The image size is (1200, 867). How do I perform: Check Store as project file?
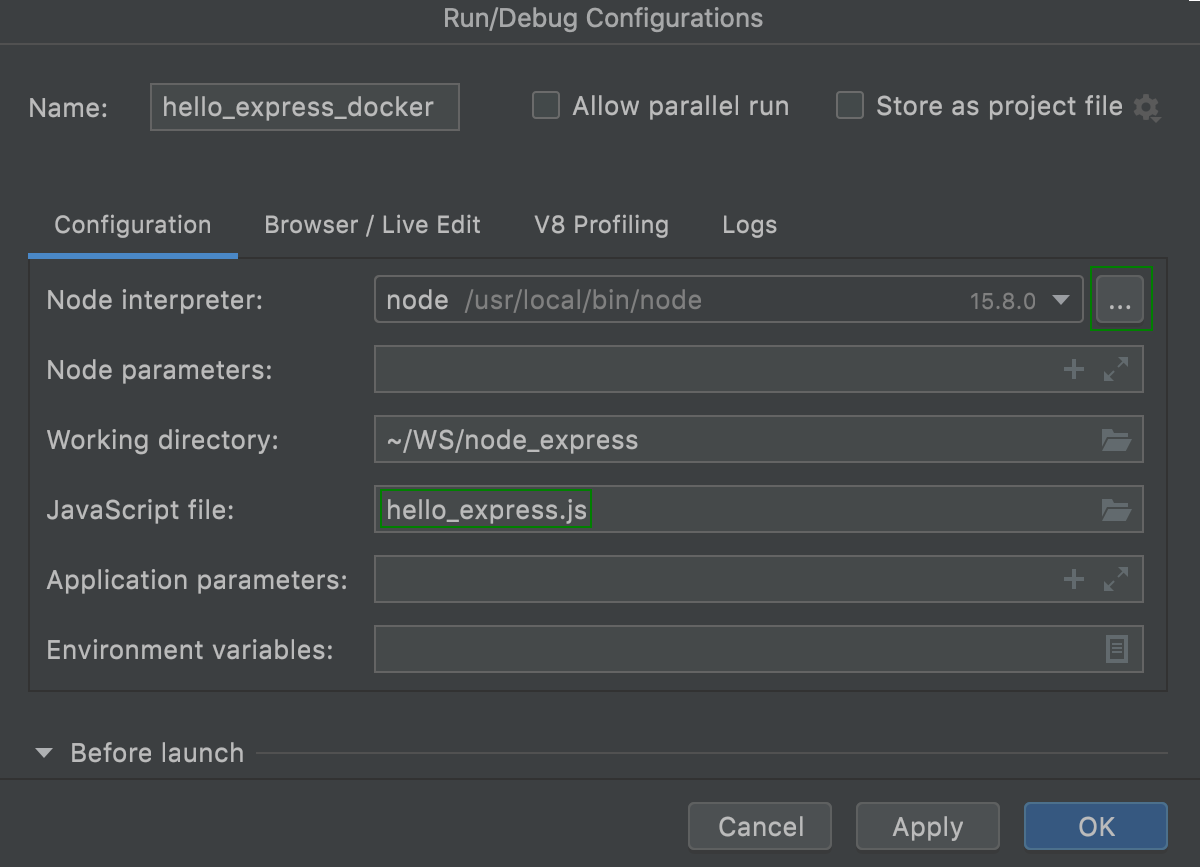(850, 105)
